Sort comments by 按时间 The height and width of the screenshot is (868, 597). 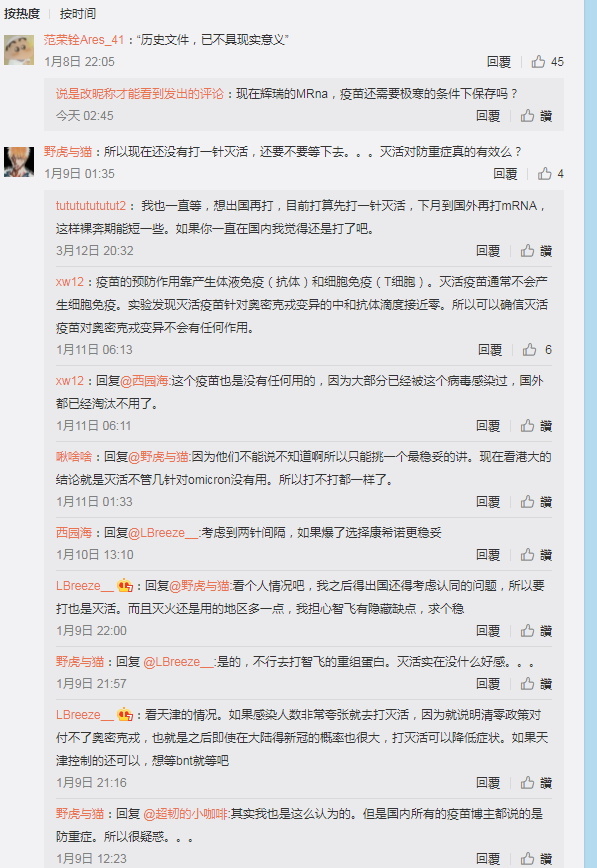coord(78,13)
